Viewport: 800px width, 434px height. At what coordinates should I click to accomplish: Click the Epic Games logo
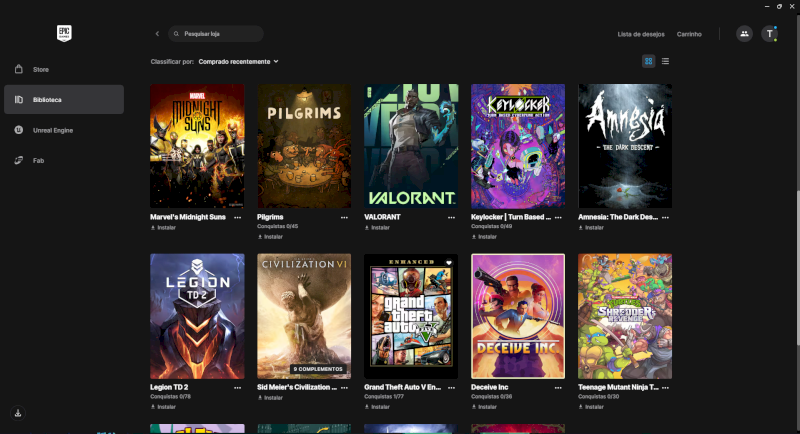[64, 34]
